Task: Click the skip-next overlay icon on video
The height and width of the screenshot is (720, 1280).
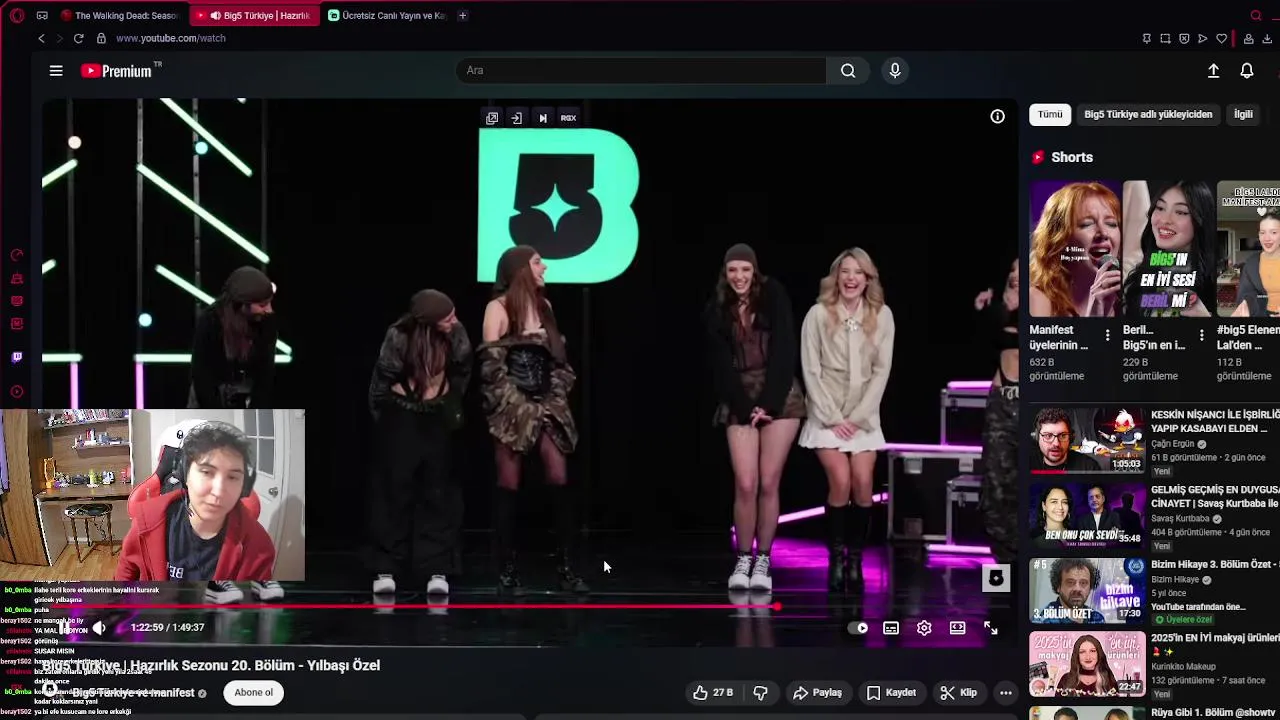Action: click(x=543, y=118)
